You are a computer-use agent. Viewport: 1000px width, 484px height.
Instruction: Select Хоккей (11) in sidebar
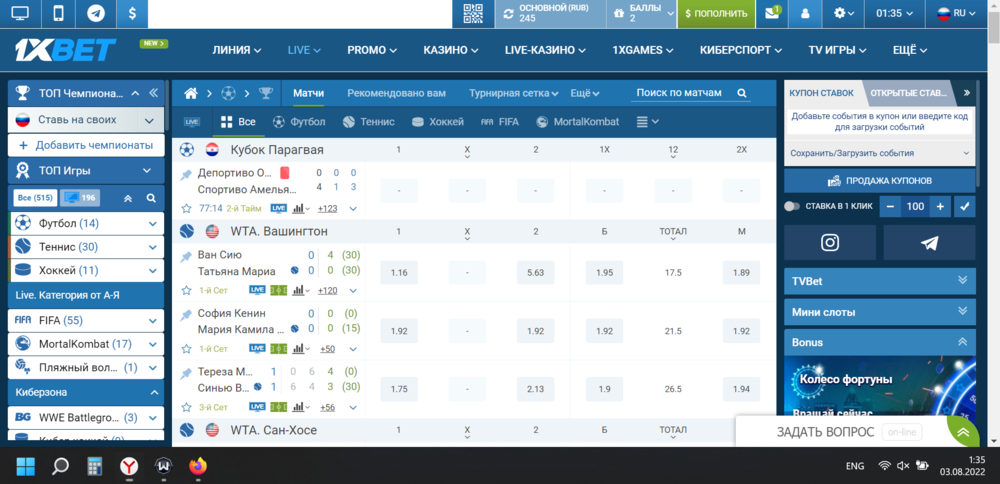(x=85, y=270)
